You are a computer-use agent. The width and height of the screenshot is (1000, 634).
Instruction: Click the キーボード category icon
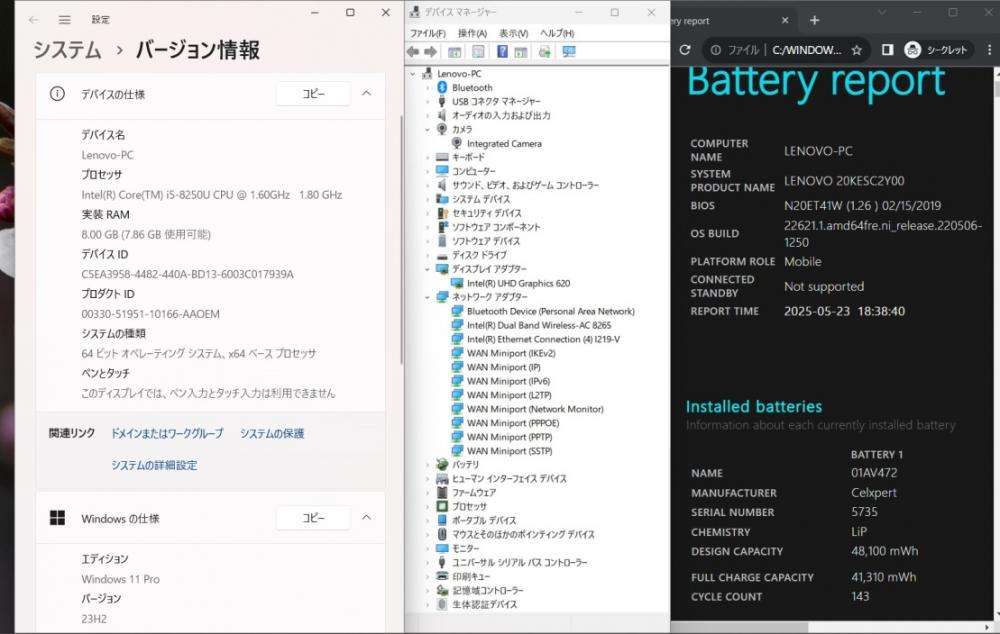[x=442, y=157]
